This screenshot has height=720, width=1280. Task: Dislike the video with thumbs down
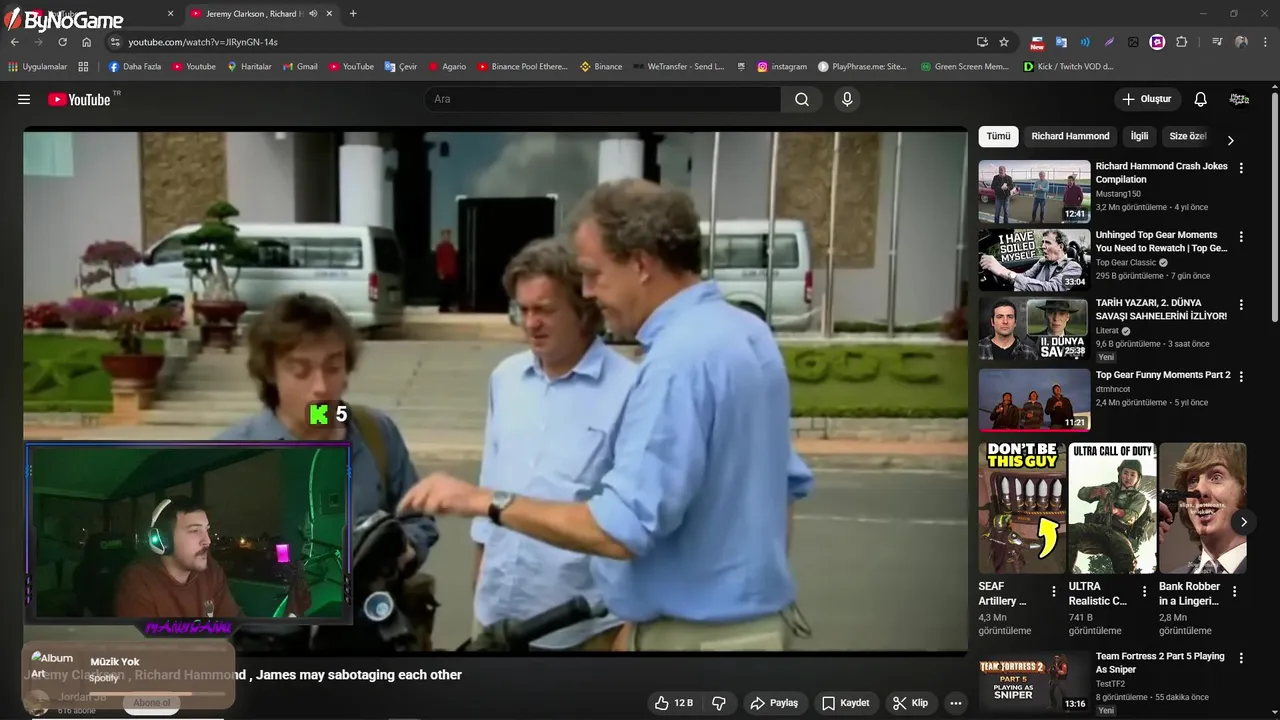tap(719, 703)
